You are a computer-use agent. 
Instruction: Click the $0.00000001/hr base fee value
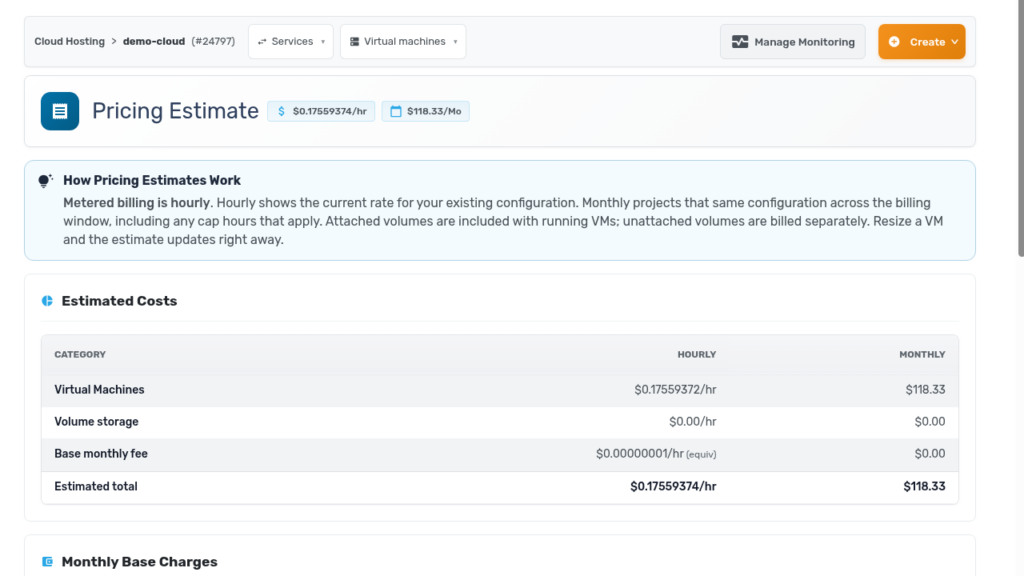[x=656, y=454]
